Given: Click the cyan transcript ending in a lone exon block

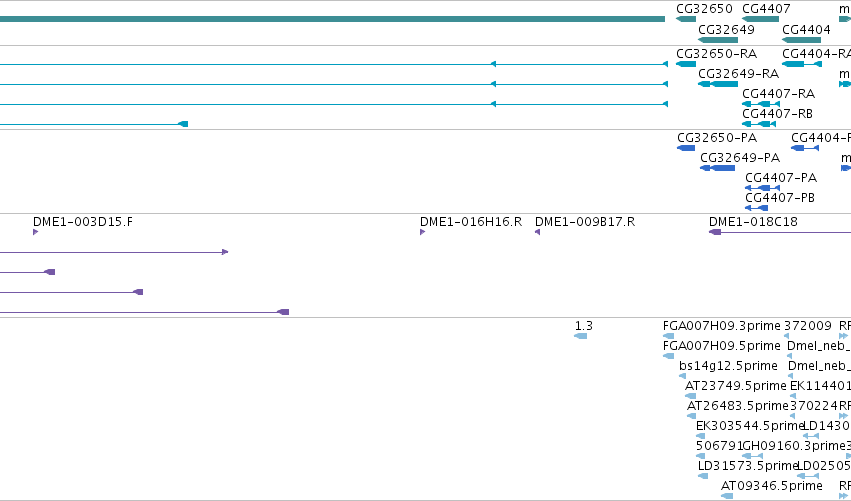Looking at the screenshot, I should point(94,124).
